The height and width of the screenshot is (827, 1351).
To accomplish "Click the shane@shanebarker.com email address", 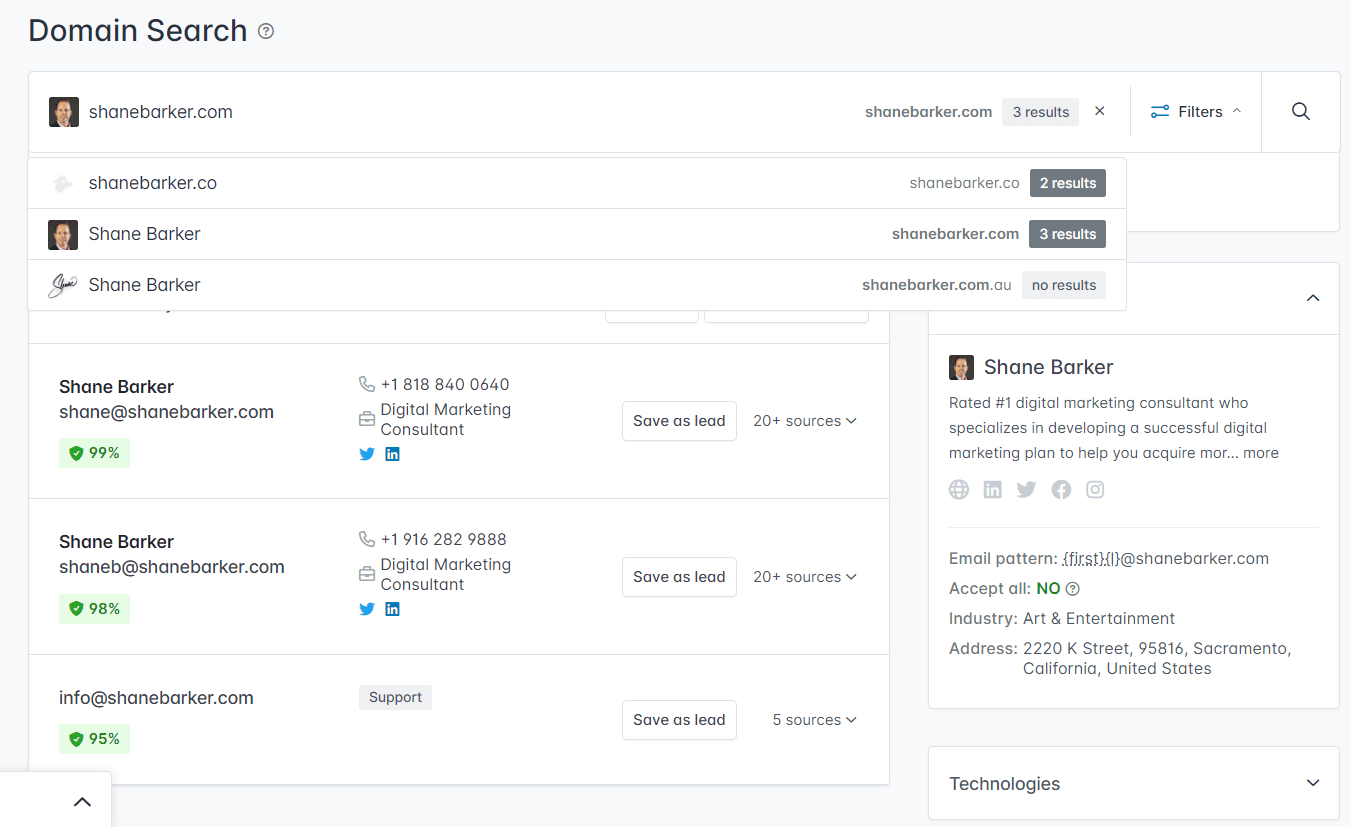I will point(166,412).
